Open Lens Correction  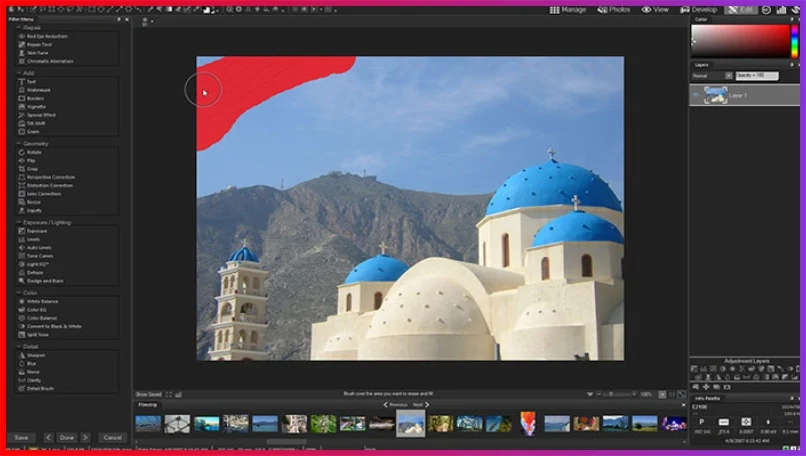pos(40,194)
